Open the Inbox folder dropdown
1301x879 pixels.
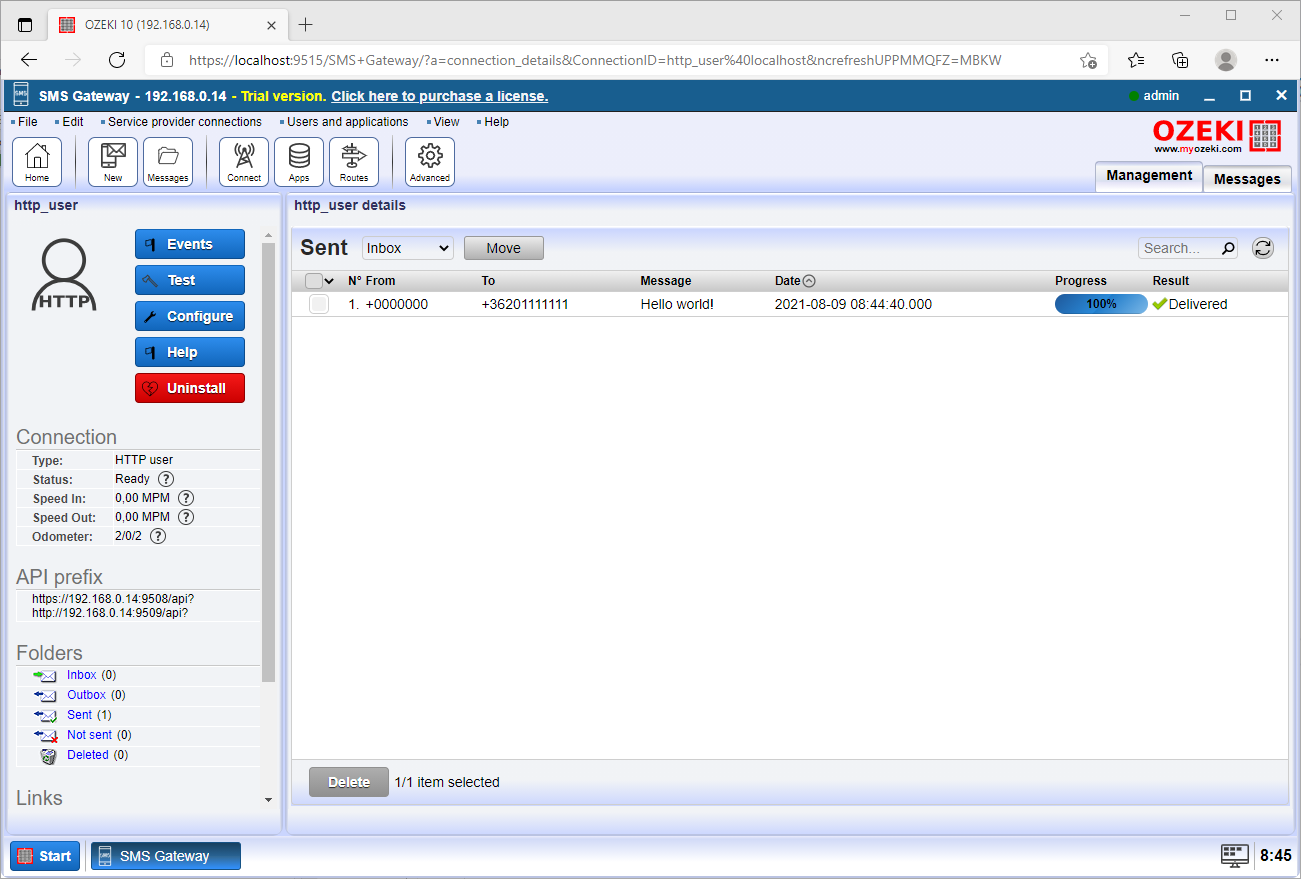(408, 248)
